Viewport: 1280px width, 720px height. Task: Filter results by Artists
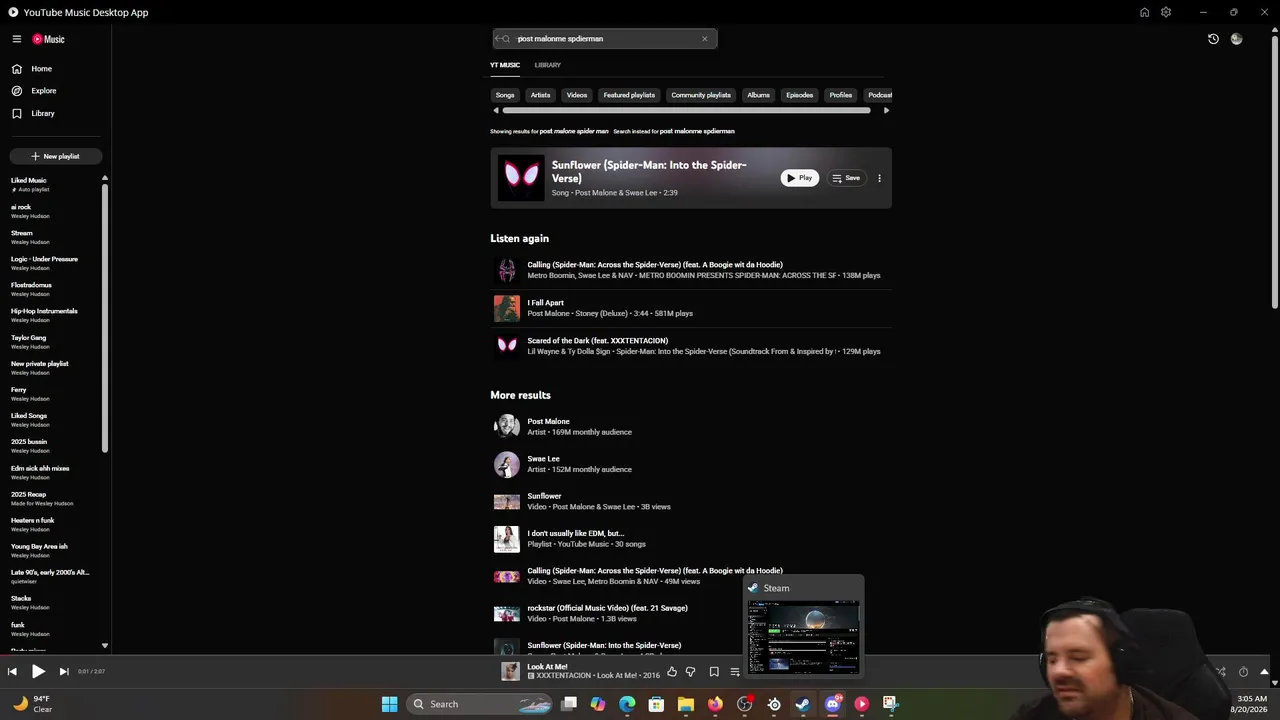[x=540, y=95]
